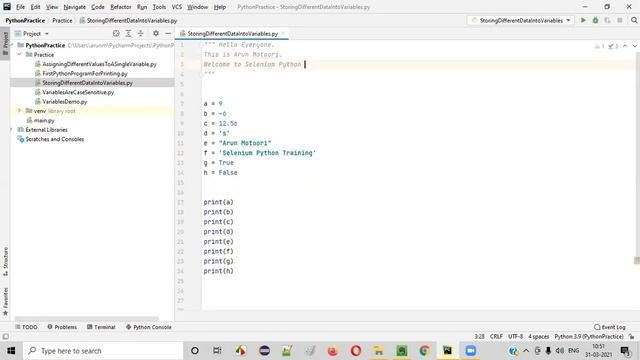The width and height of the screenshot is (640, 360).
Task: Collapse the Practice folder node
Action: click(x=19, y=54)
